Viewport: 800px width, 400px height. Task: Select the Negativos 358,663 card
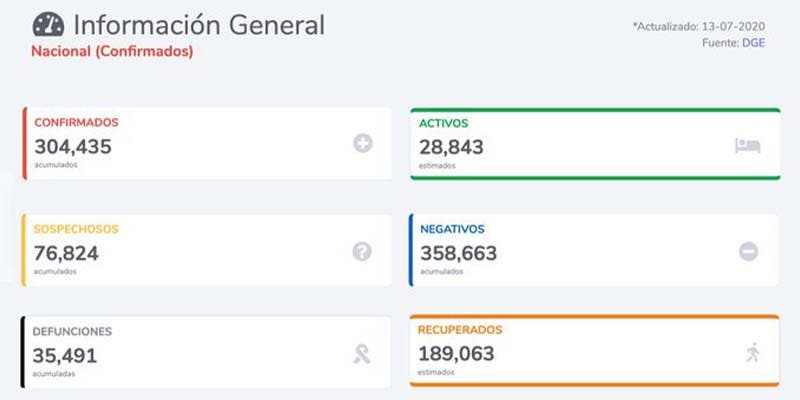click(x=594, y=250)
